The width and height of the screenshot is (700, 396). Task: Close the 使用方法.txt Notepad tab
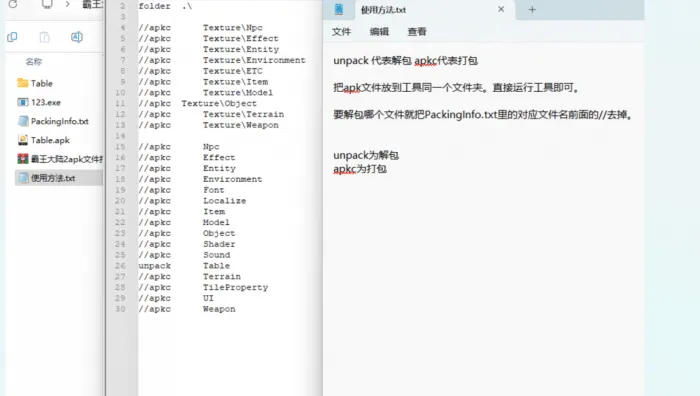click(501, 9)
